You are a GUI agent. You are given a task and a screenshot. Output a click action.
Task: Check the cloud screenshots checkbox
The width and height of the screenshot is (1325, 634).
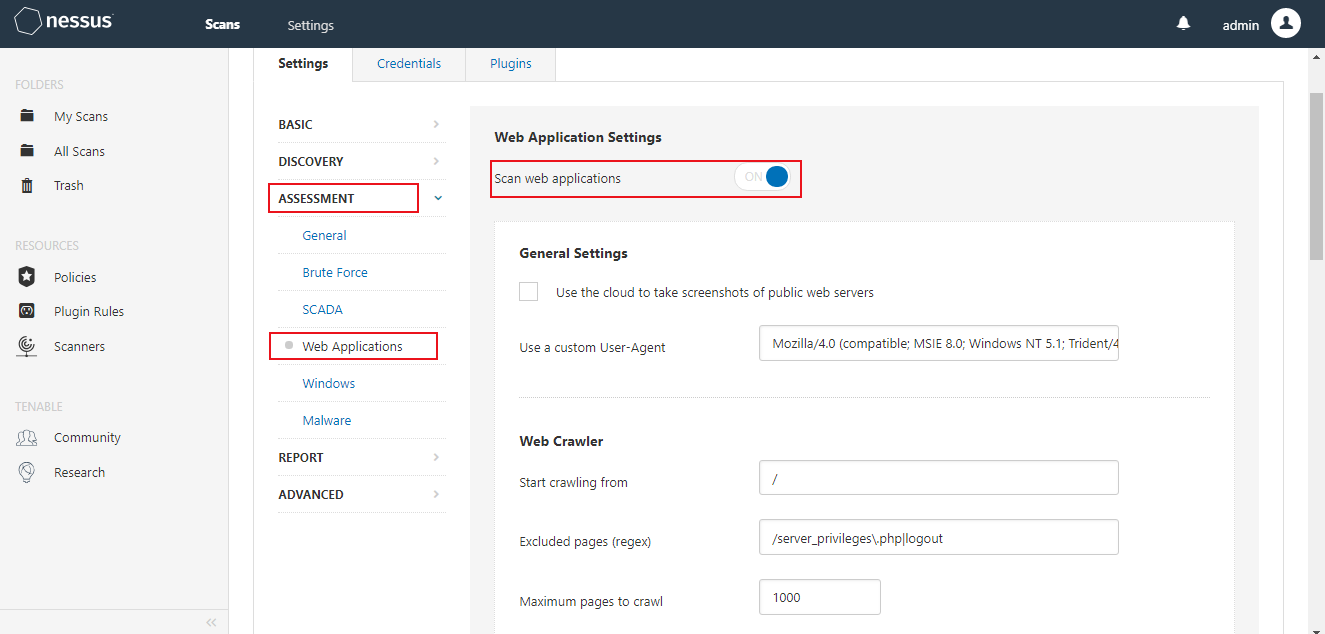tap(529, 292)
